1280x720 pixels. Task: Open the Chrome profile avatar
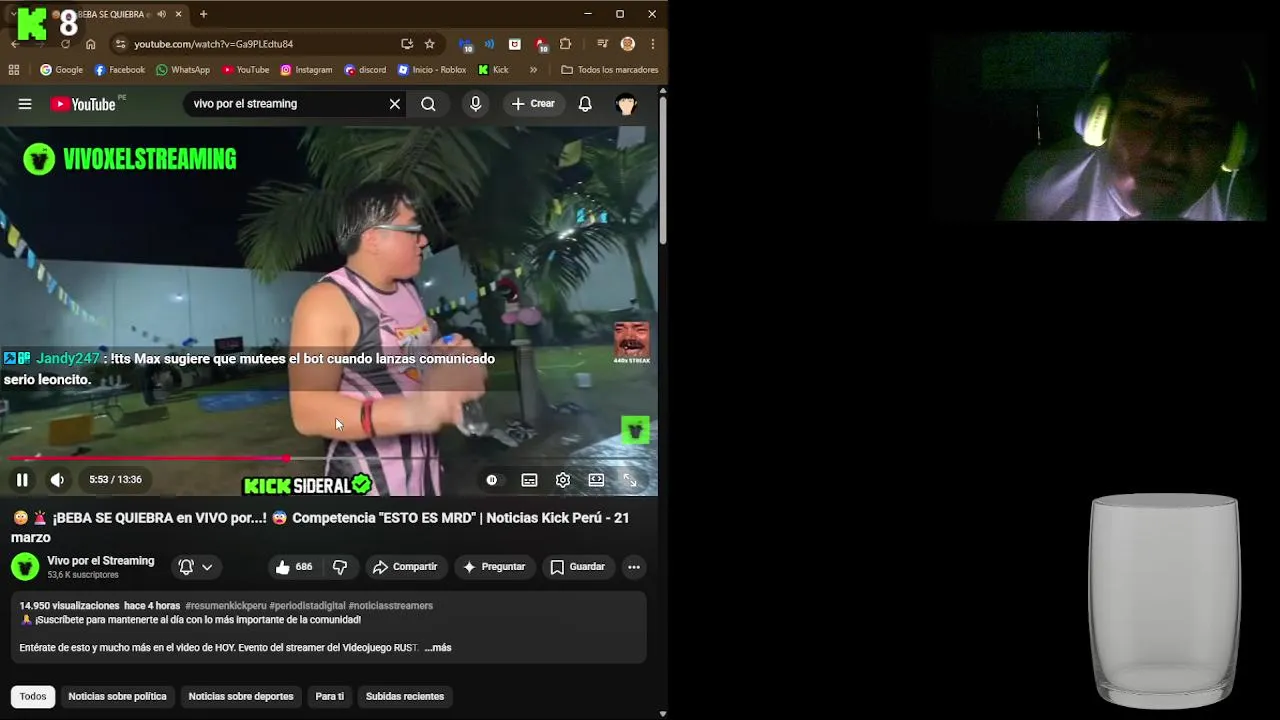(628, 44)
